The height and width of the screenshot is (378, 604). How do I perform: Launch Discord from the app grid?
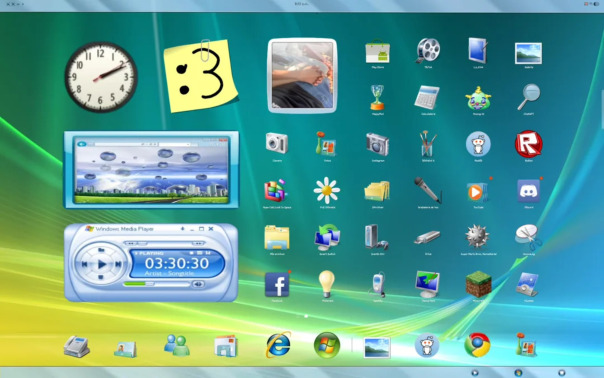pos(528,191)
